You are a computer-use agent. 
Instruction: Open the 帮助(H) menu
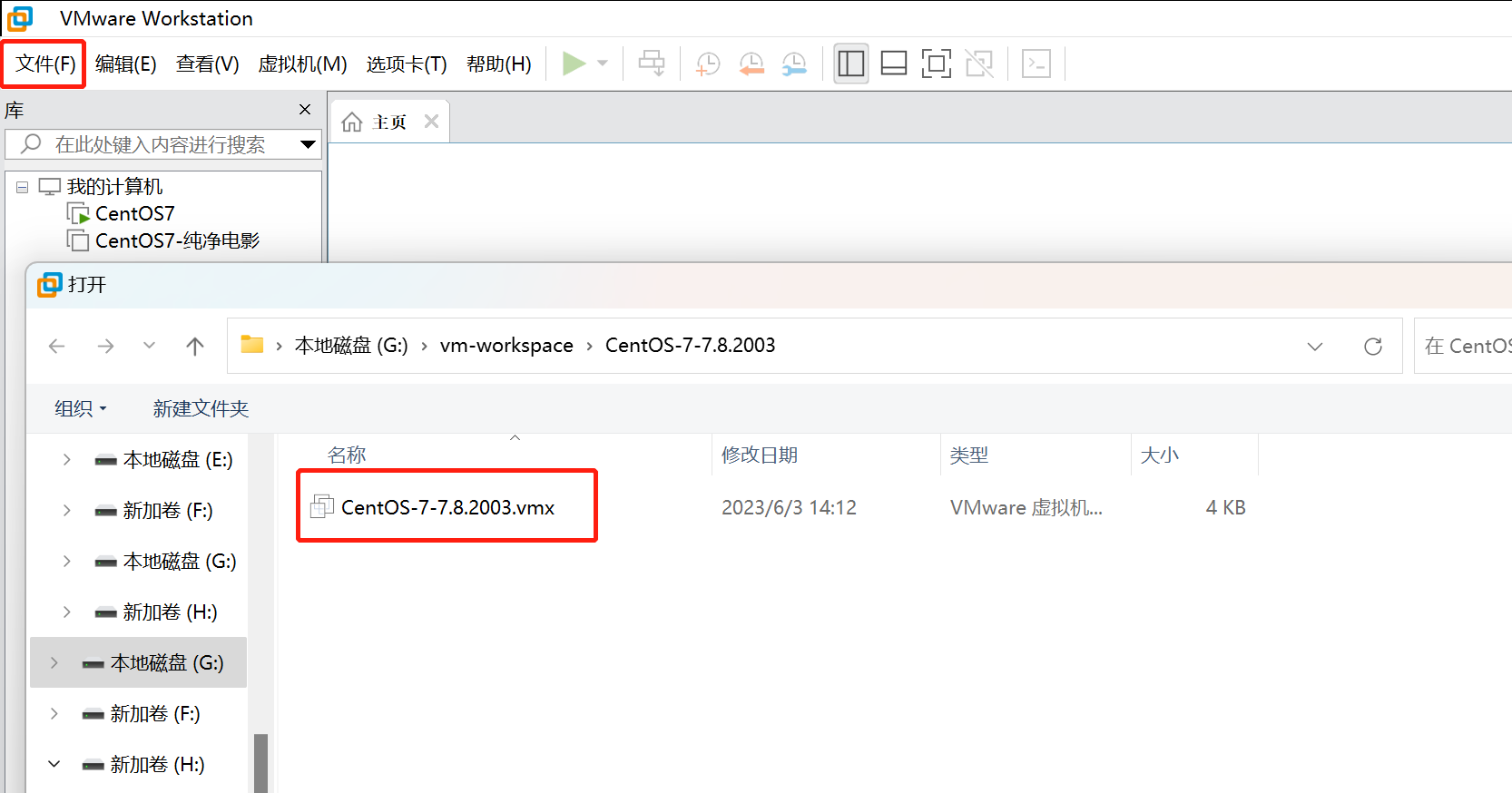[x=499, y=64]
